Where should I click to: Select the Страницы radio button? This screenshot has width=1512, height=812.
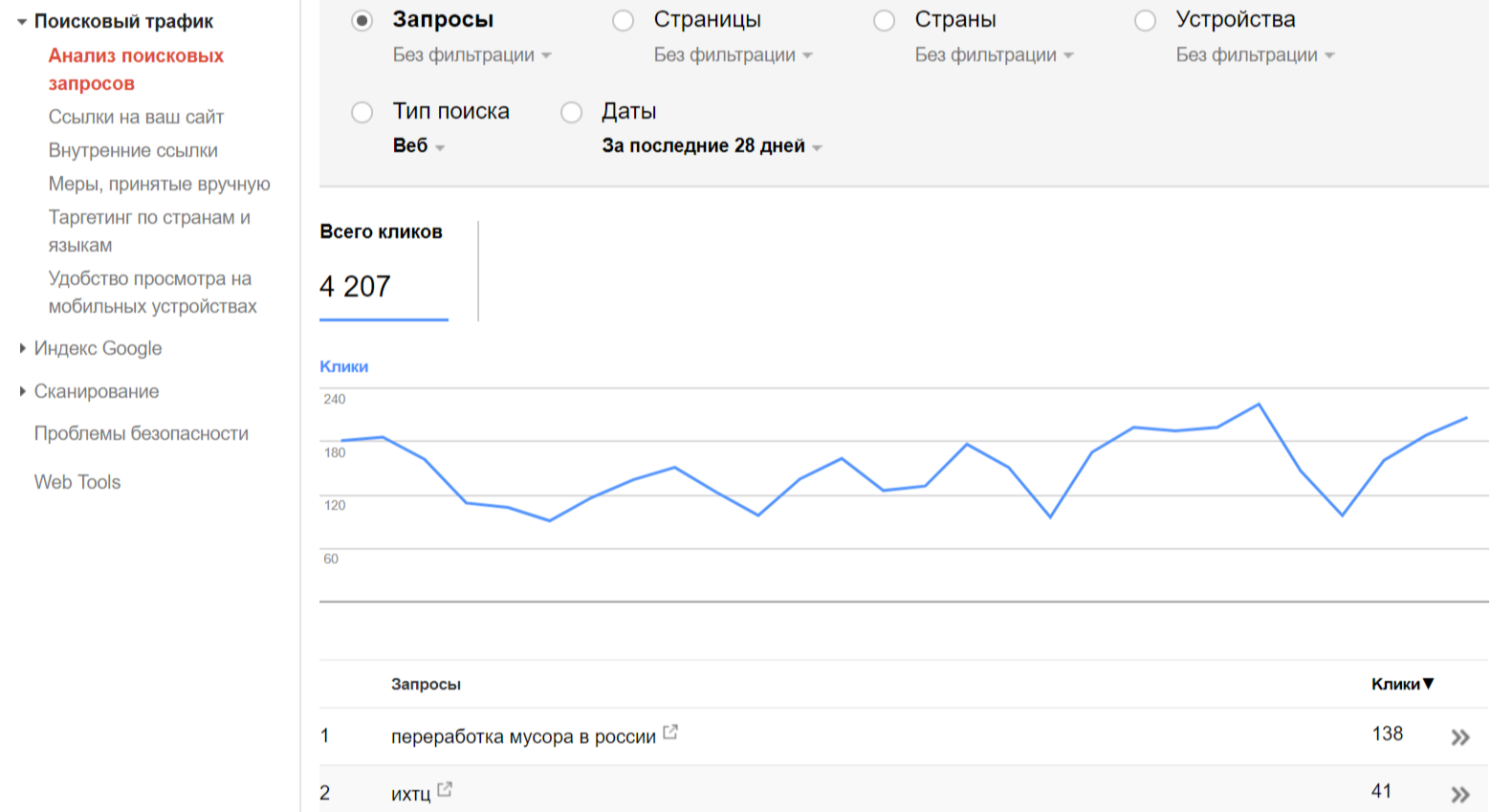click(x=623, y=21)
